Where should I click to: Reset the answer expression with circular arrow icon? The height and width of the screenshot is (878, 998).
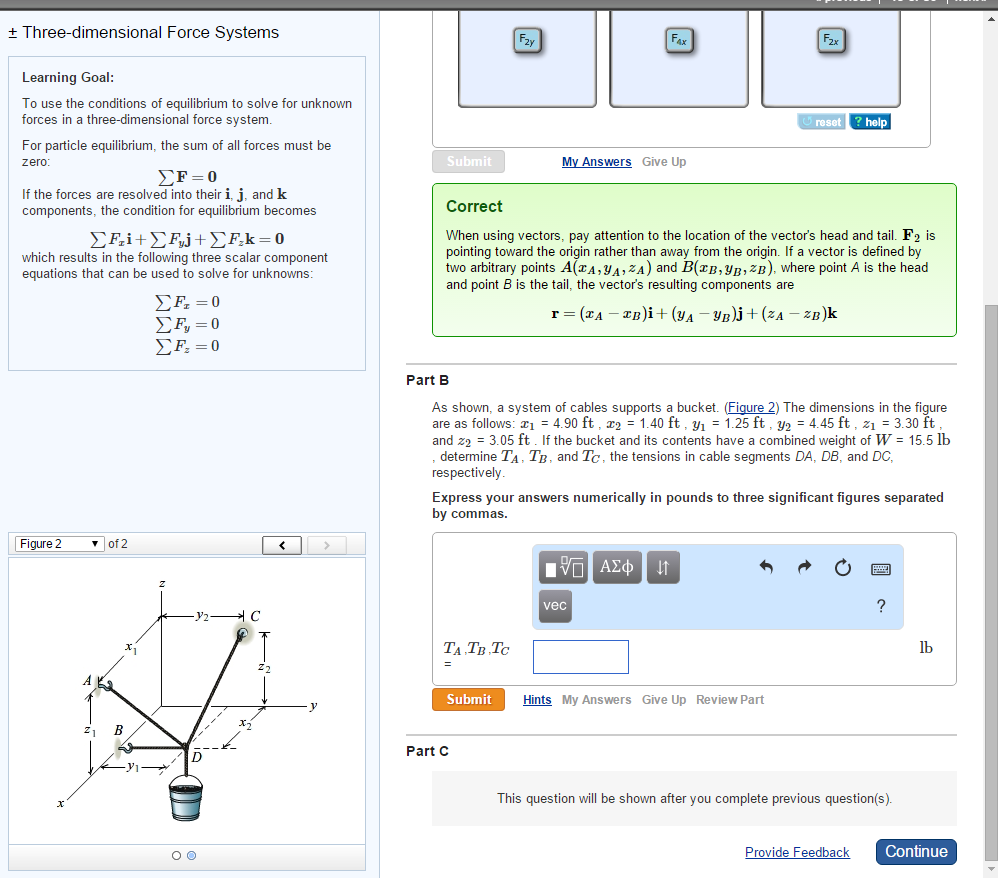[x=842, y=567]
